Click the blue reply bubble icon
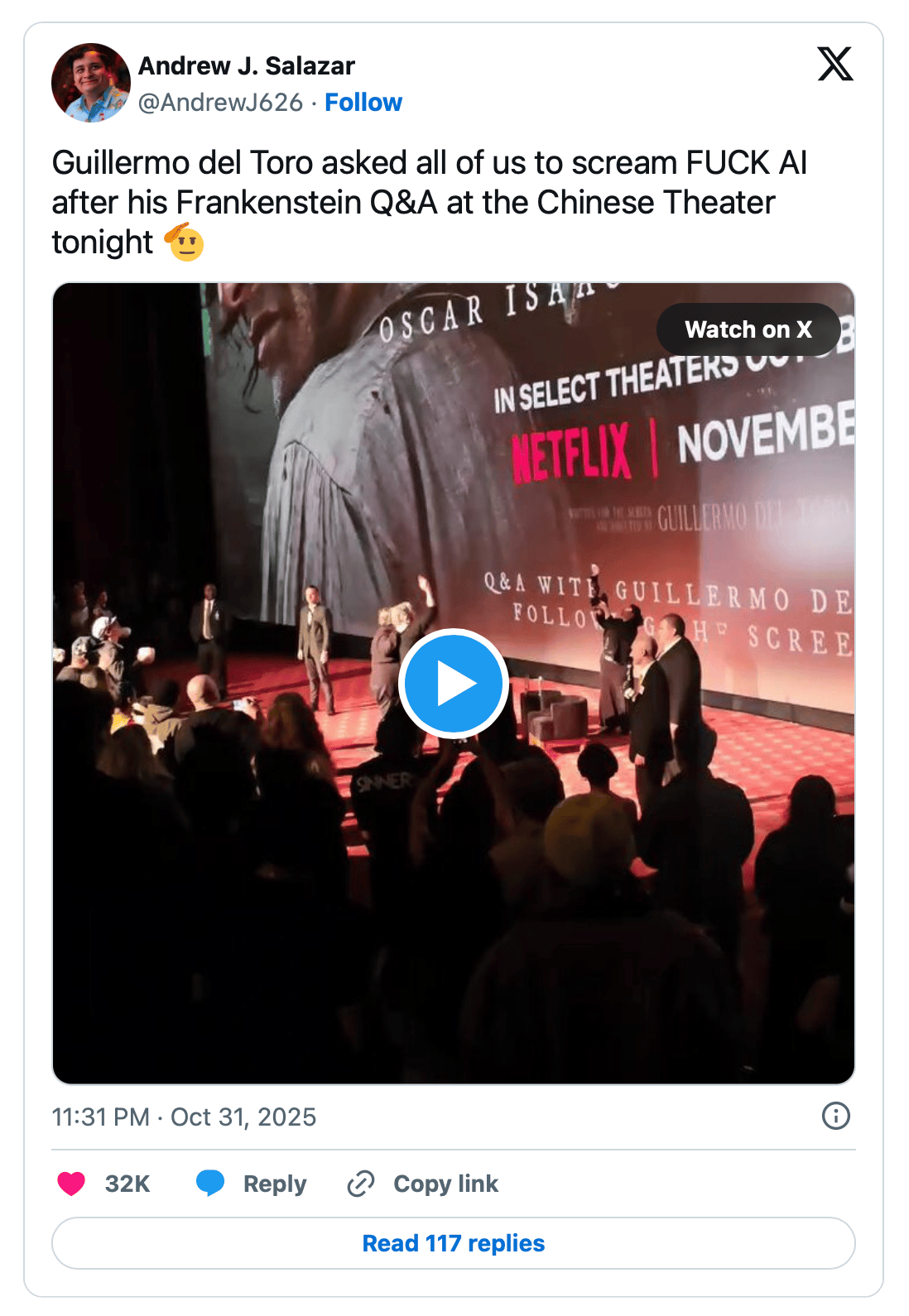909x1316 pixels. (210, 1184)
